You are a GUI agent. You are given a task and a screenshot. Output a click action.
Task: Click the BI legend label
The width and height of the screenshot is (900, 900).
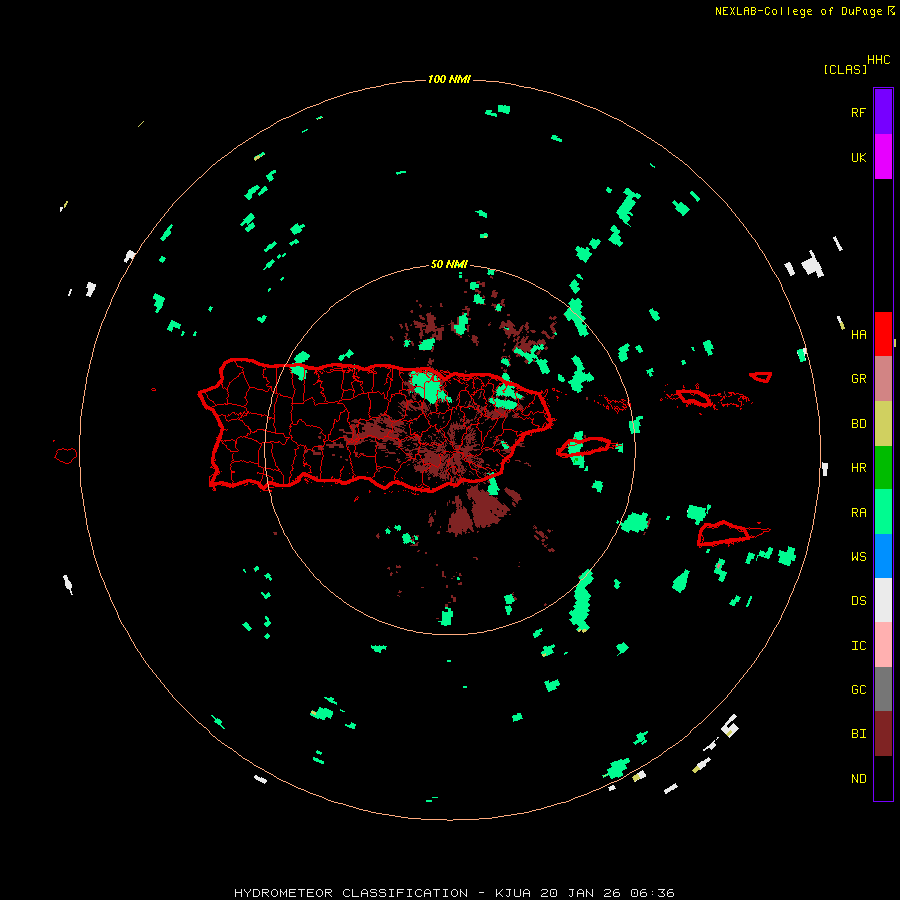[x=858, y=734]
